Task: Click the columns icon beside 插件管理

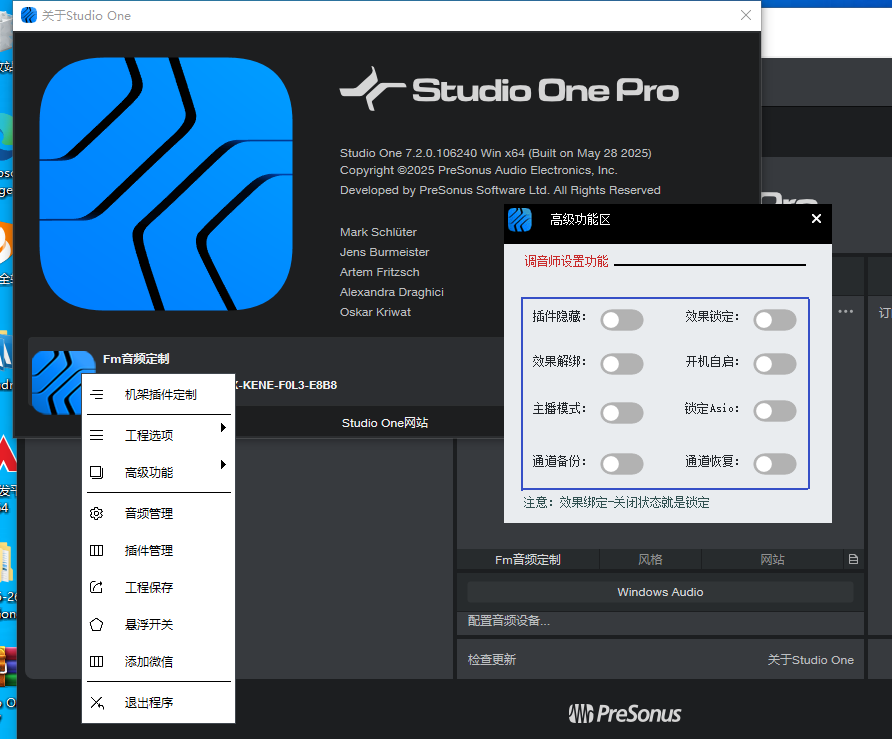Action: tap(97, 550)
